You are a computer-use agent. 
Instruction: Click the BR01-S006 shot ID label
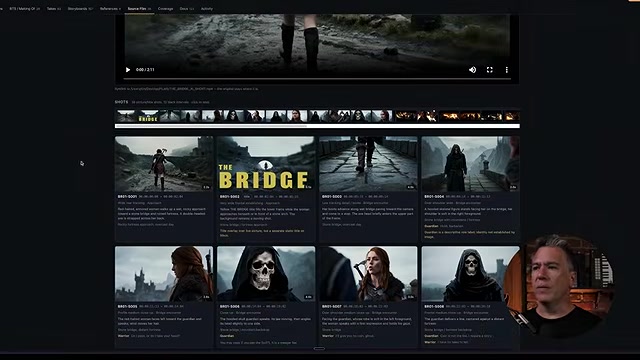230,306
